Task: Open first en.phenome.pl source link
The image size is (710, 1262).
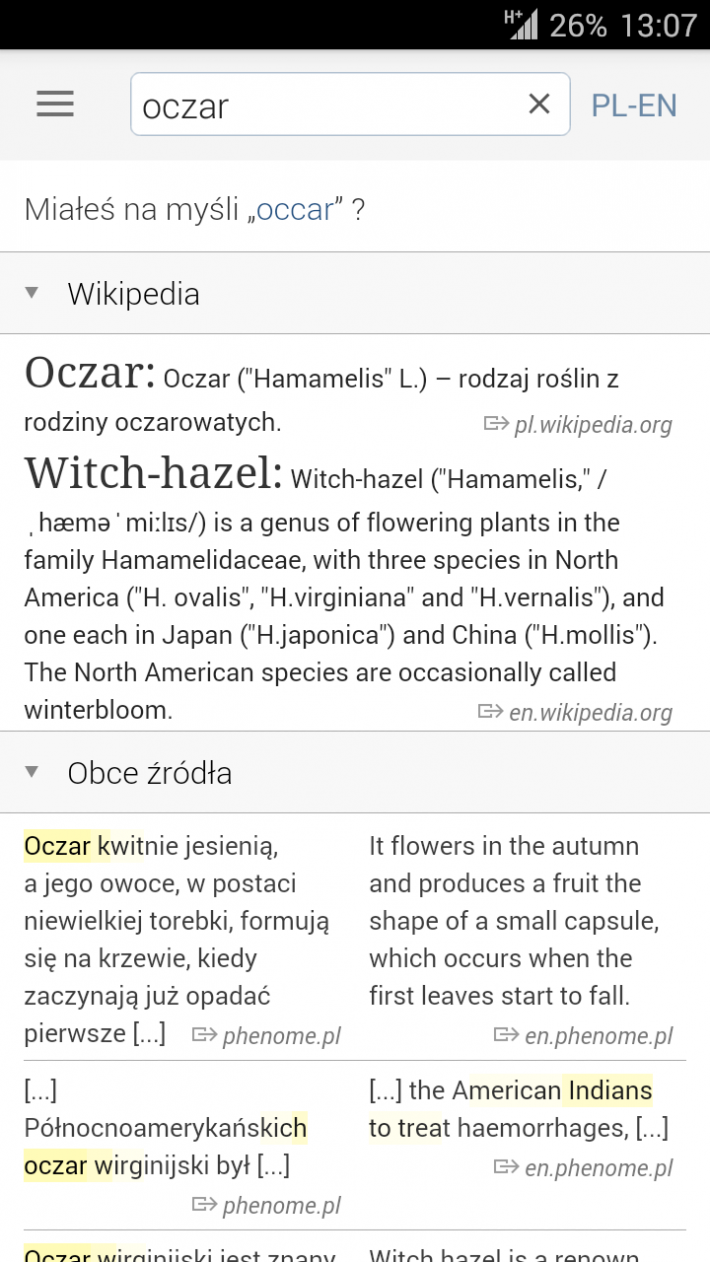Action: coord(598,1035)
